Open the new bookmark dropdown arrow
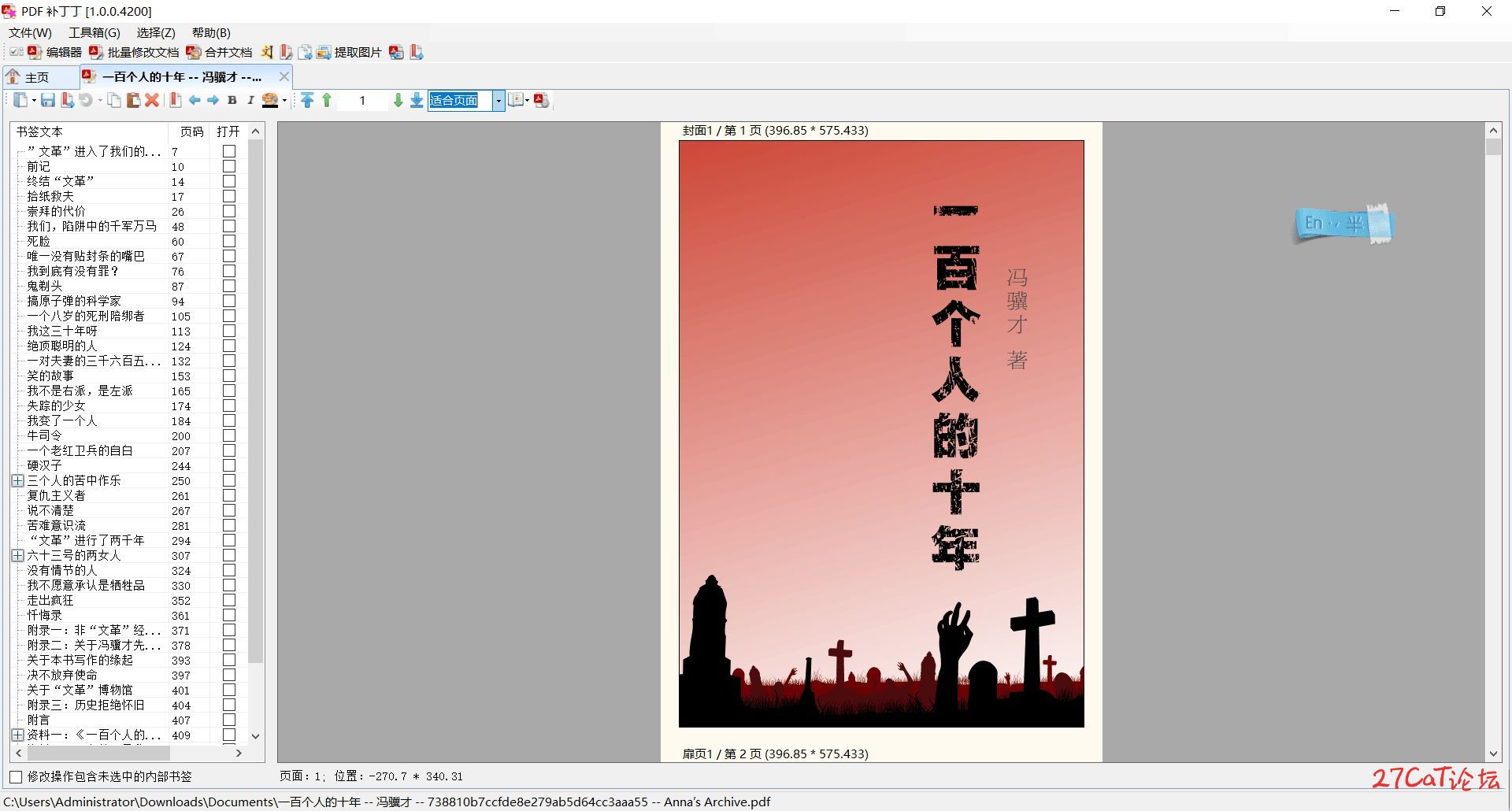 point(34,100)
